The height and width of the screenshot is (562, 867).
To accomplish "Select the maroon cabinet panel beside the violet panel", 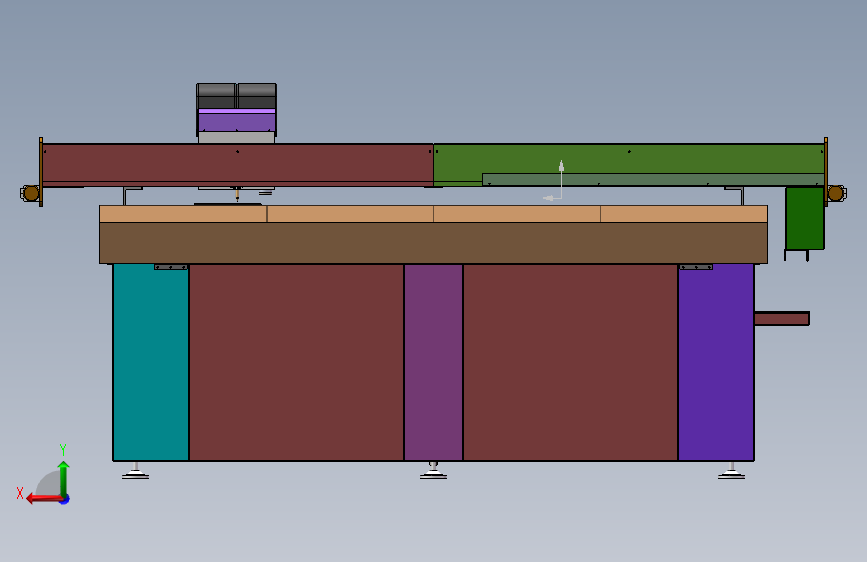I will coord(571,362).
